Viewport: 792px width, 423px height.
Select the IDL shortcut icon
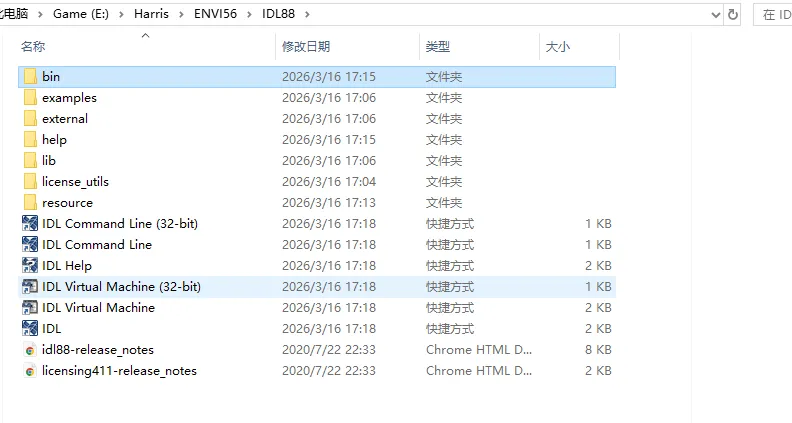pos(30,328)
